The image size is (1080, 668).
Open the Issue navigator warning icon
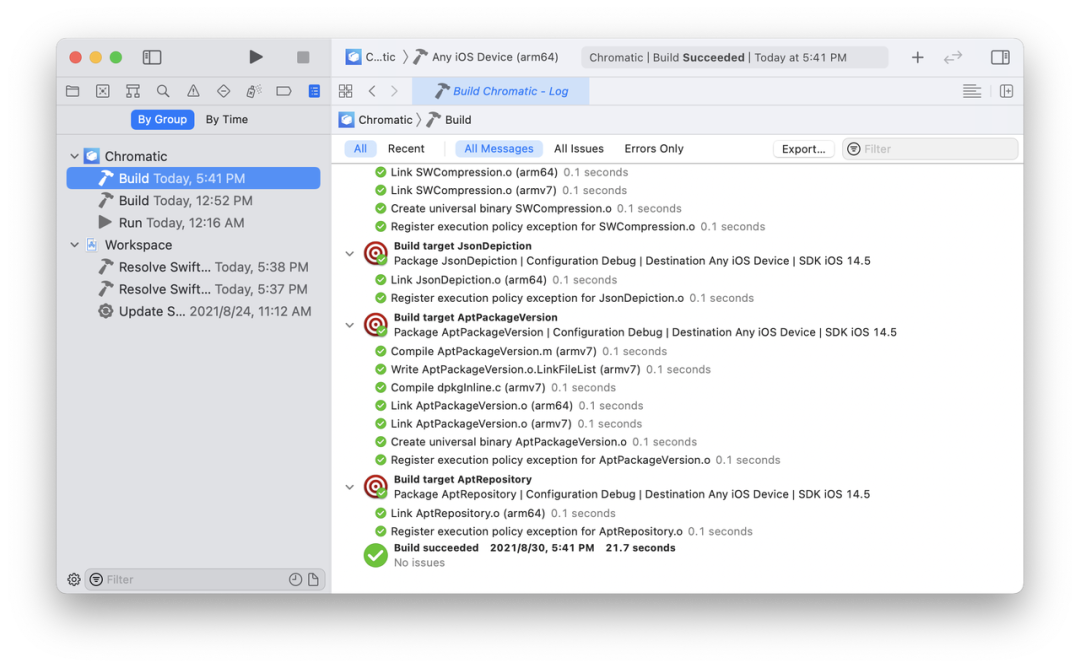(x=193, y=91)
